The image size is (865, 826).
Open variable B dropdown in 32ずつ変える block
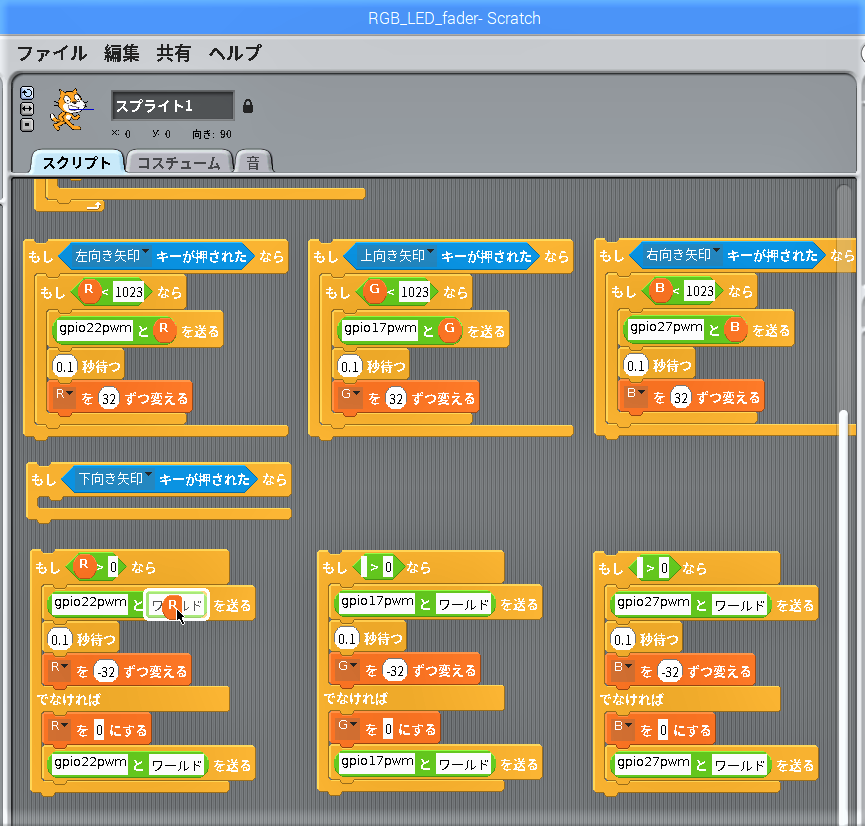pyautogui.click(x=636, y=393)
